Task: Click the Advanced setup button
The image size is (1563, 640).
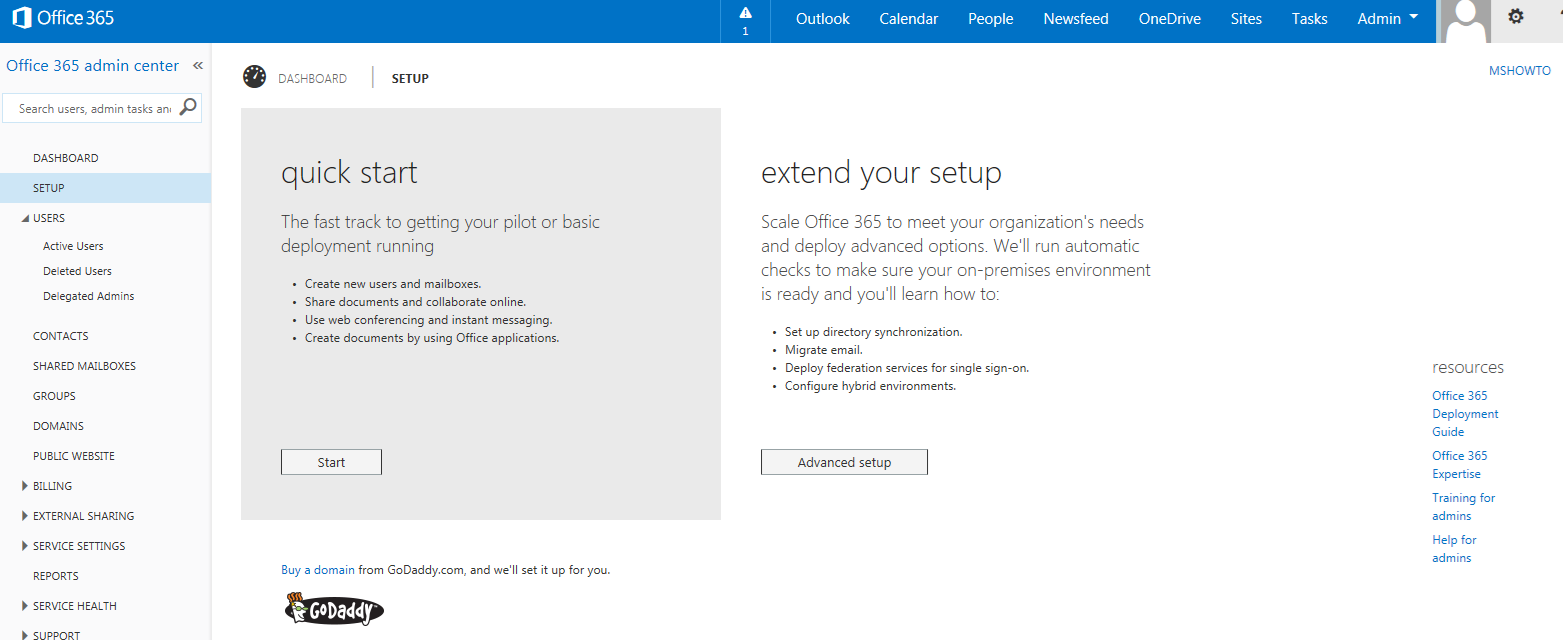Action: [x=844, y=462]
